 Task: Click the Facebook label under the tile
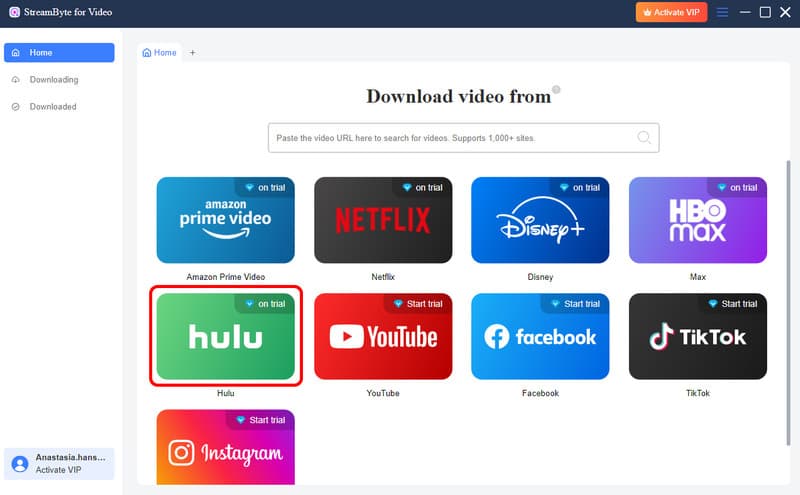coord(540,393)
